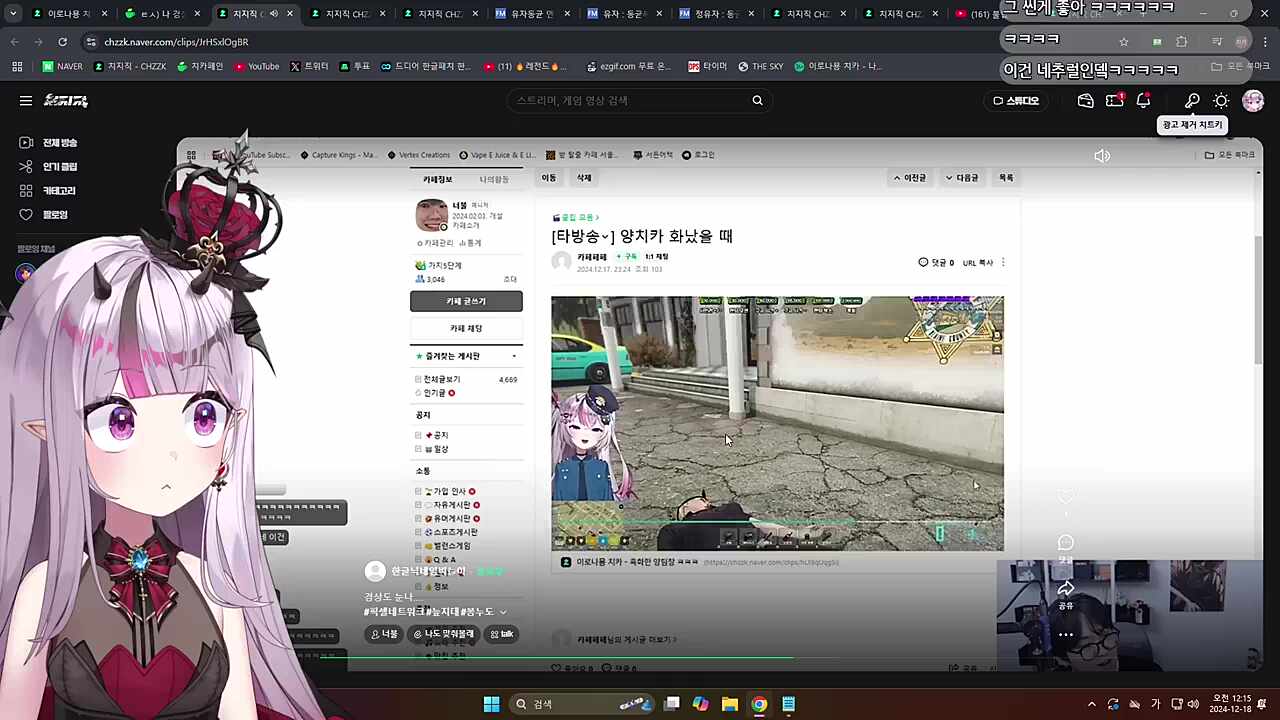This screenshot has height=720, width=1280.
Task: Go back using Chrome's back arrow
Action: 14,42
